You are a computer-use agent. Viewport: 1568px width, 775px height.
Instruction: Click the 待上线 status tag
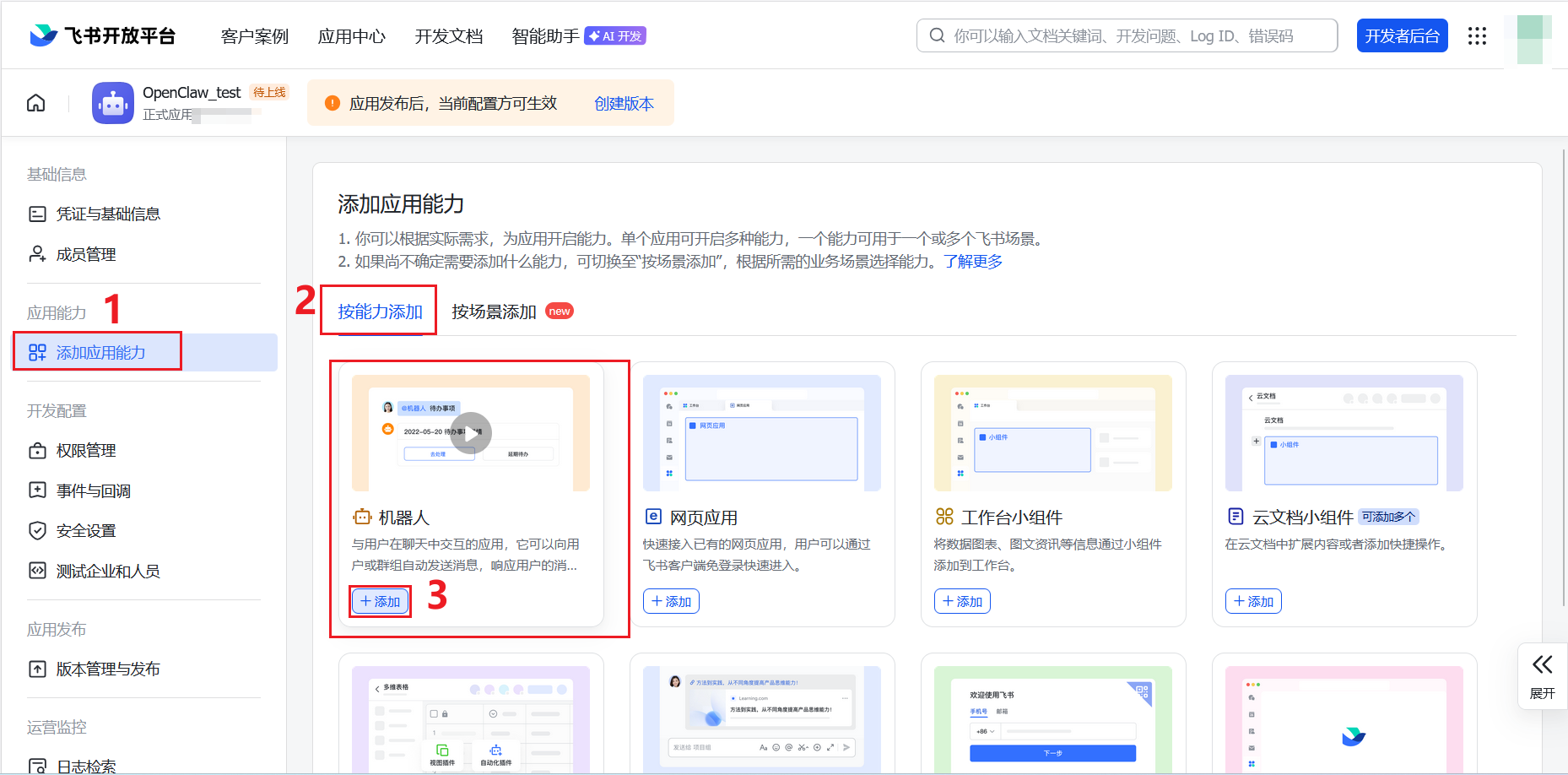269,92
